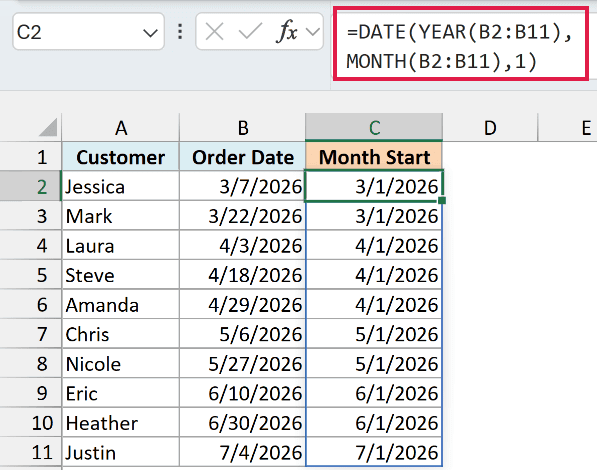597x470 pixels.
Task: Select row 8 header
Action: point(30,363)
